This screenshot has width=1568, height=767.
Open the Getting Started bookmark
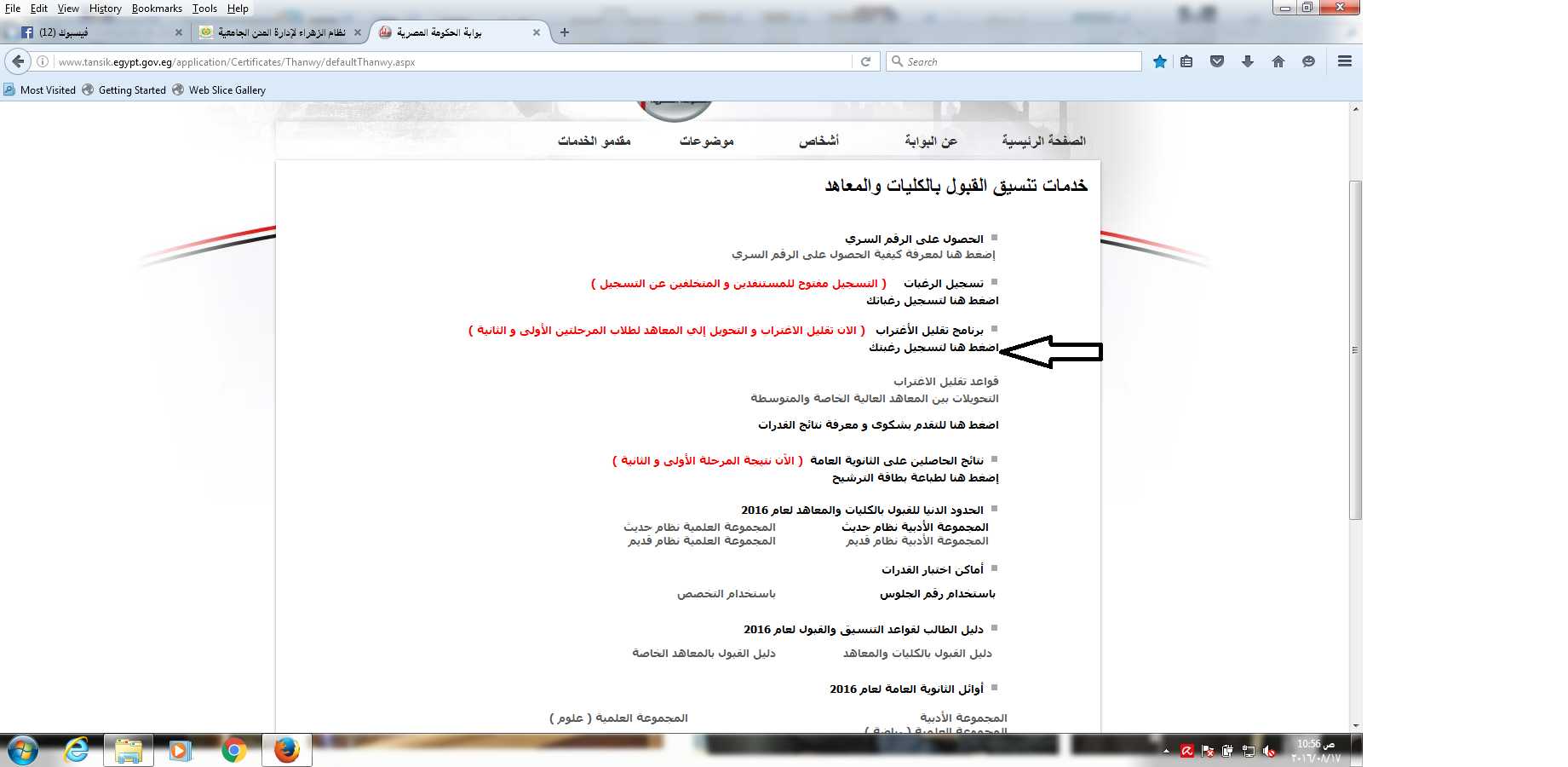click(124, 89)
